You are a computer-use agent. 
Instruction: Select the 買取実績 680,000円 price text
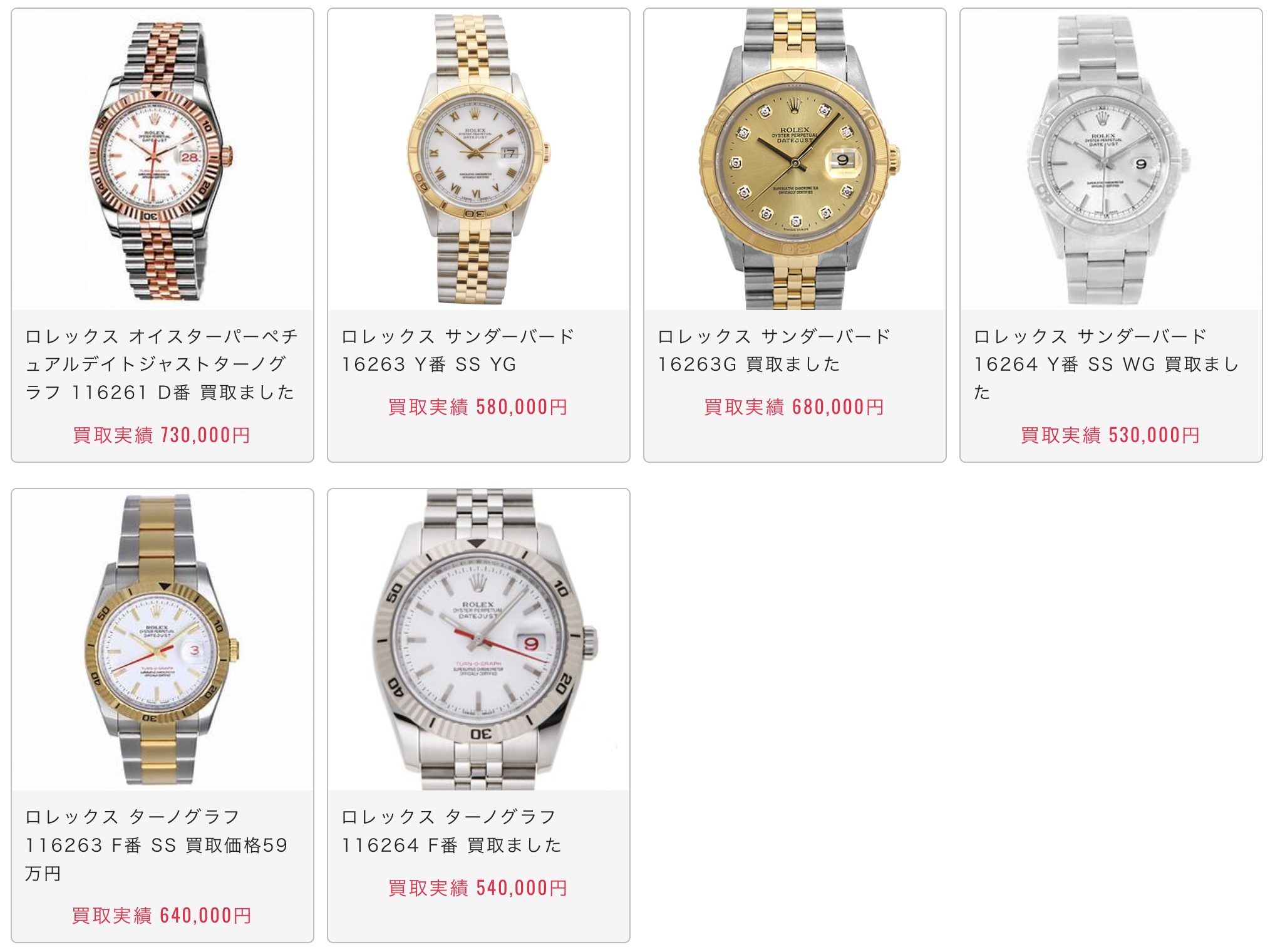pyautogui.click(x=794, y=406)
